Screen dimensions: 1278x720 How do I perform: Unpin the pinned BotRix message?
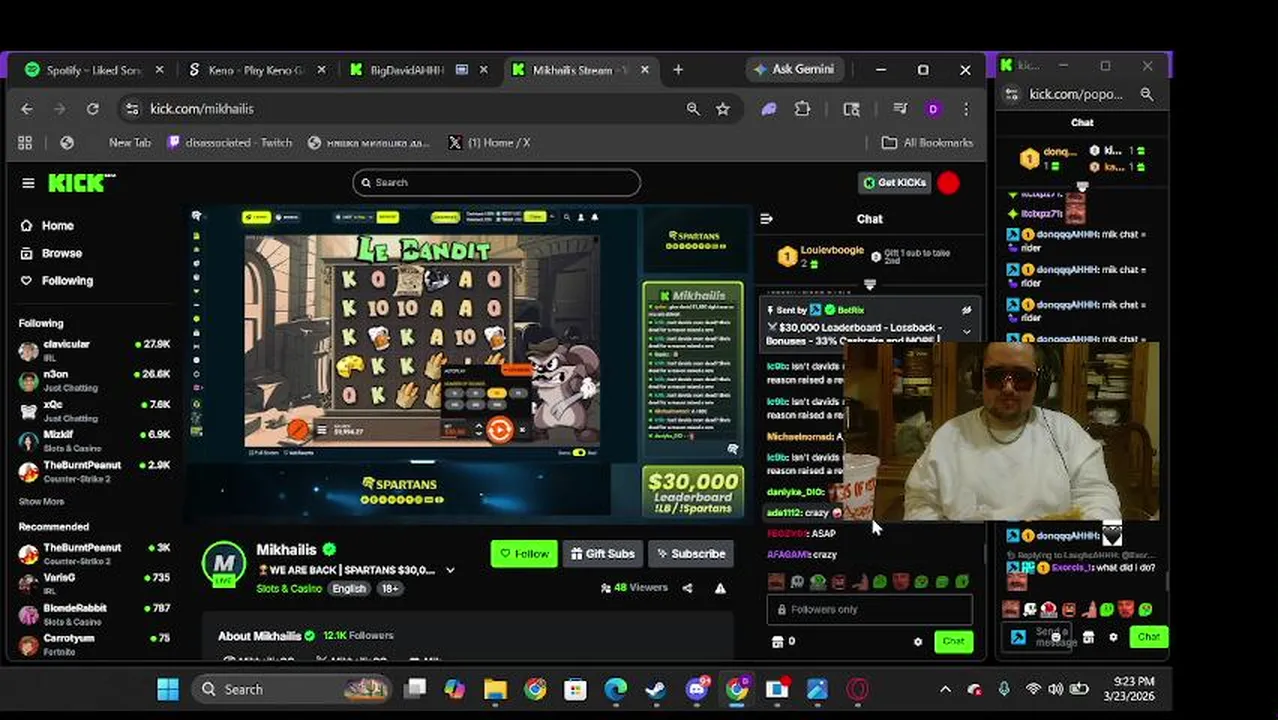[966, 310]
